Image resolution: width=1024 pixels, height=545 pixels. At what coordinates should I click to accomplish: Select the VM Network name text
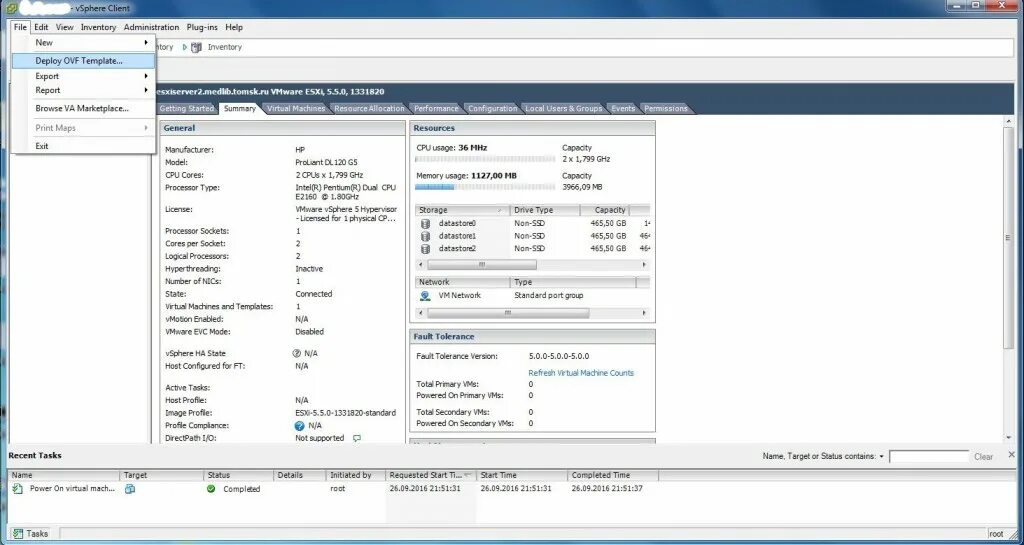(459, 296)
